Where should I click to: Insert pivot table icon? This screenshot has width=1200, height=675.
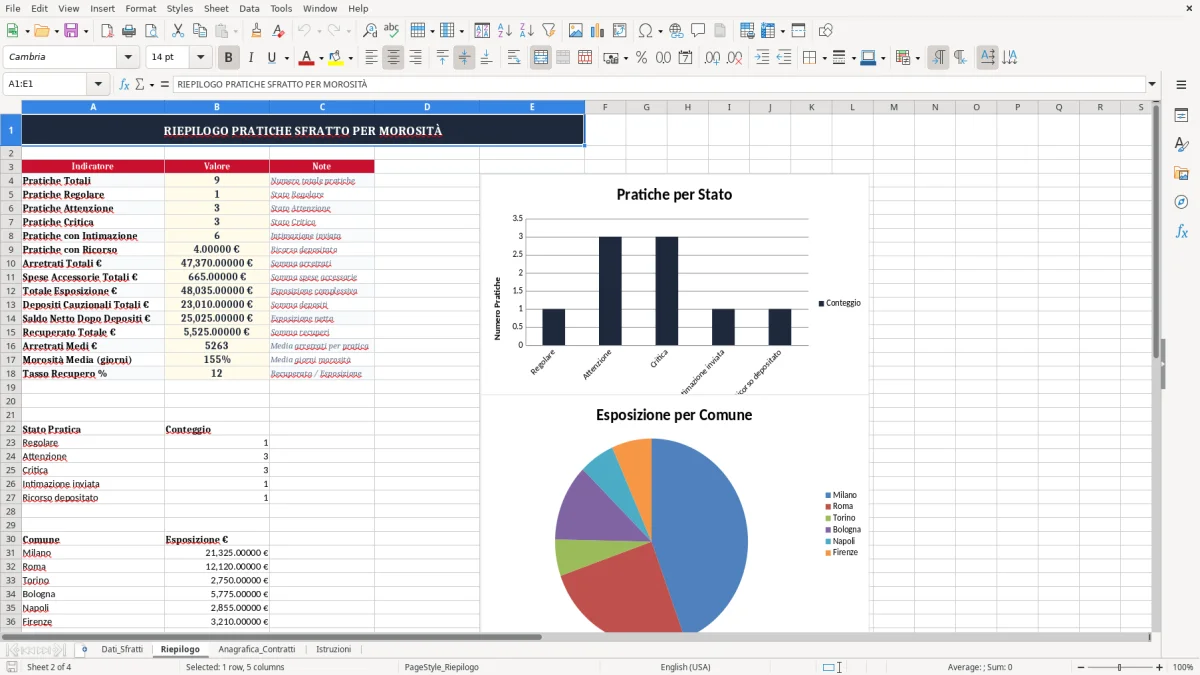click(619, 31)
